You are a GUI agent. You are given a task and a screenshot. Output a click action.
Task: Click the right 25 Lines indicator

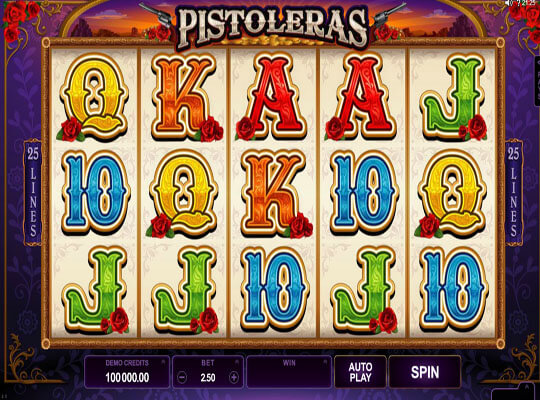pos(513,192)
